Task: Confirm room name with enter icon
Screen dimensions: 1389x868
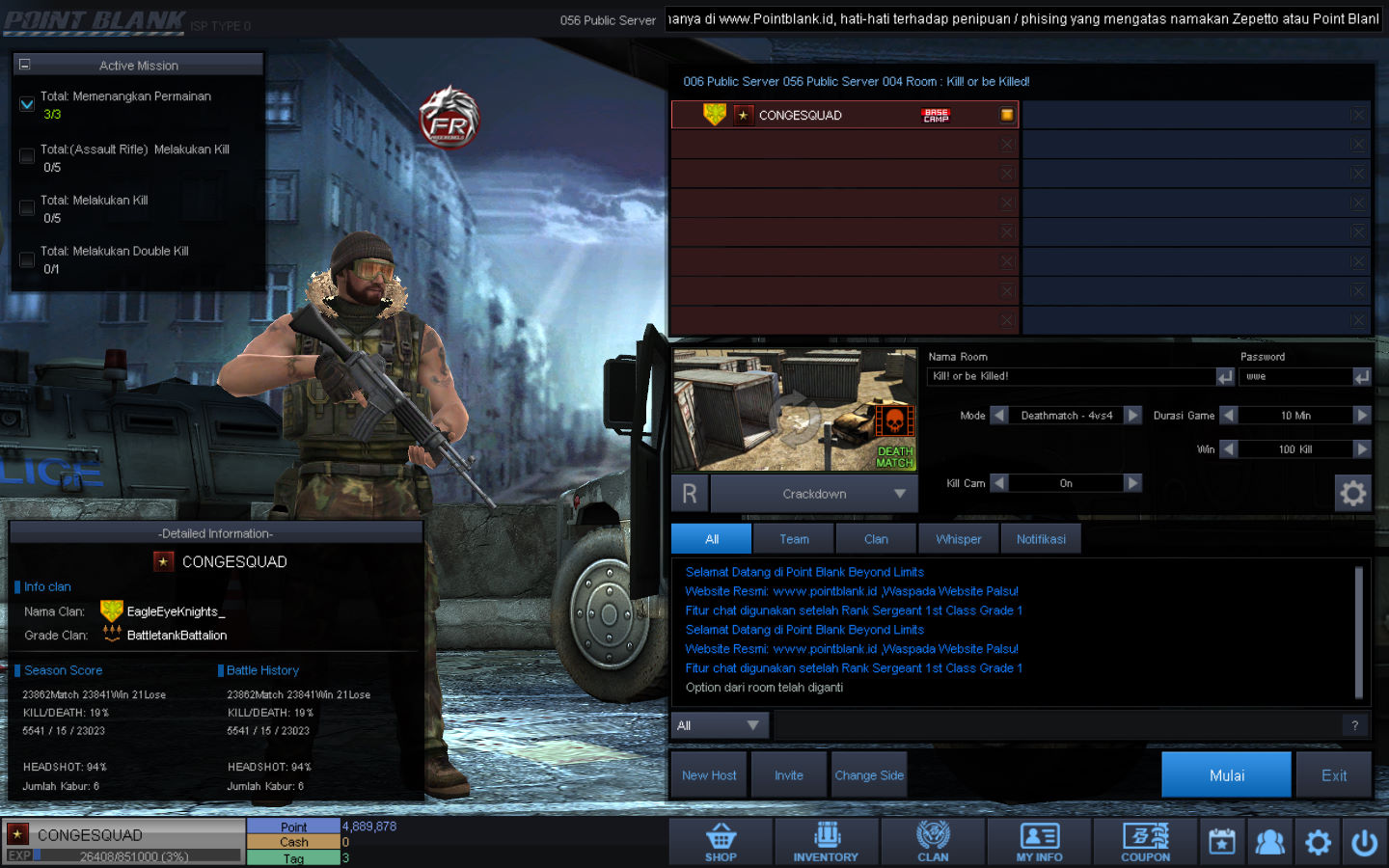Action: (1225, 376)
